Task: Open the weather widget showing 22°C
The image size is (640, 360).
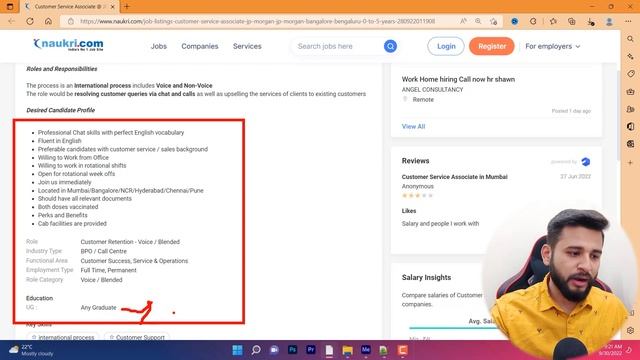Action: tap(31, 350)
